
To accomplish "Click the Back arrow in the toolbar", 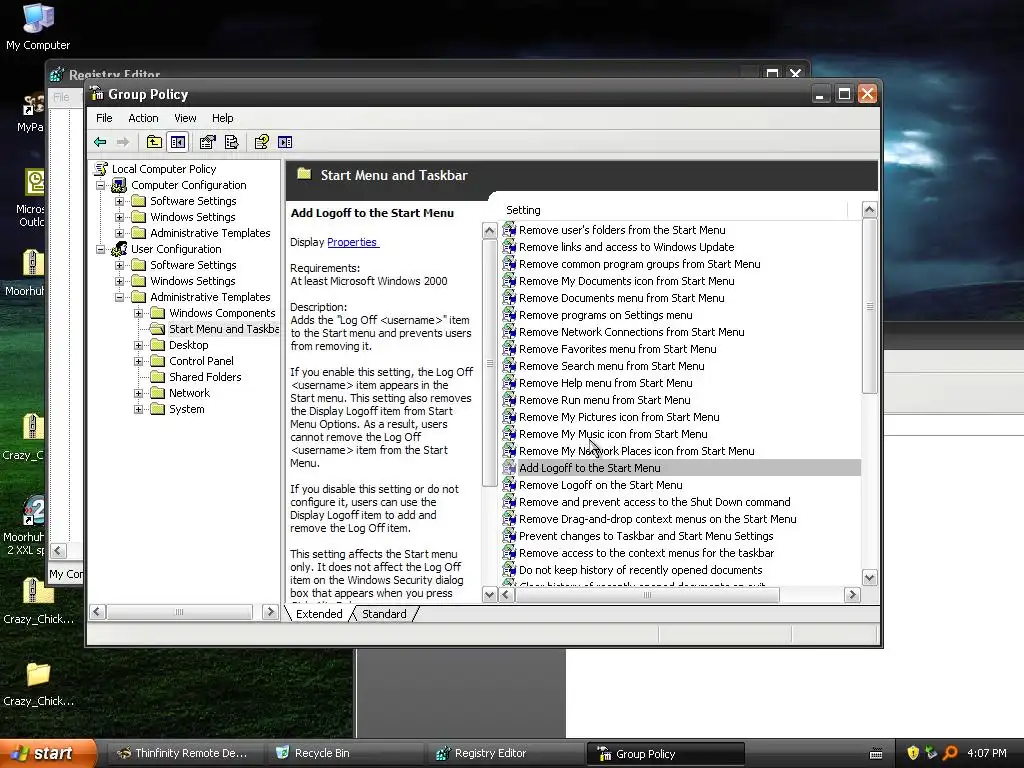I will 100,142.
